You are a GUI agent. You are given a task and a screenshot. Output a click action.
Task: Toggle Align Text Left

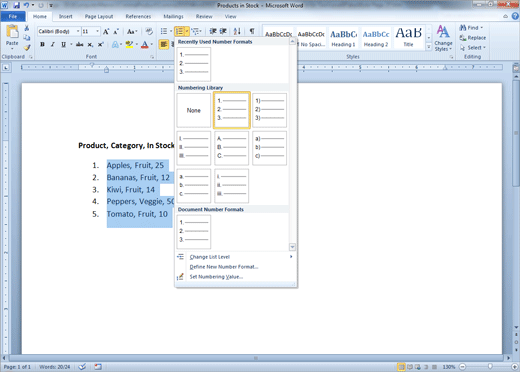point(164,44)
